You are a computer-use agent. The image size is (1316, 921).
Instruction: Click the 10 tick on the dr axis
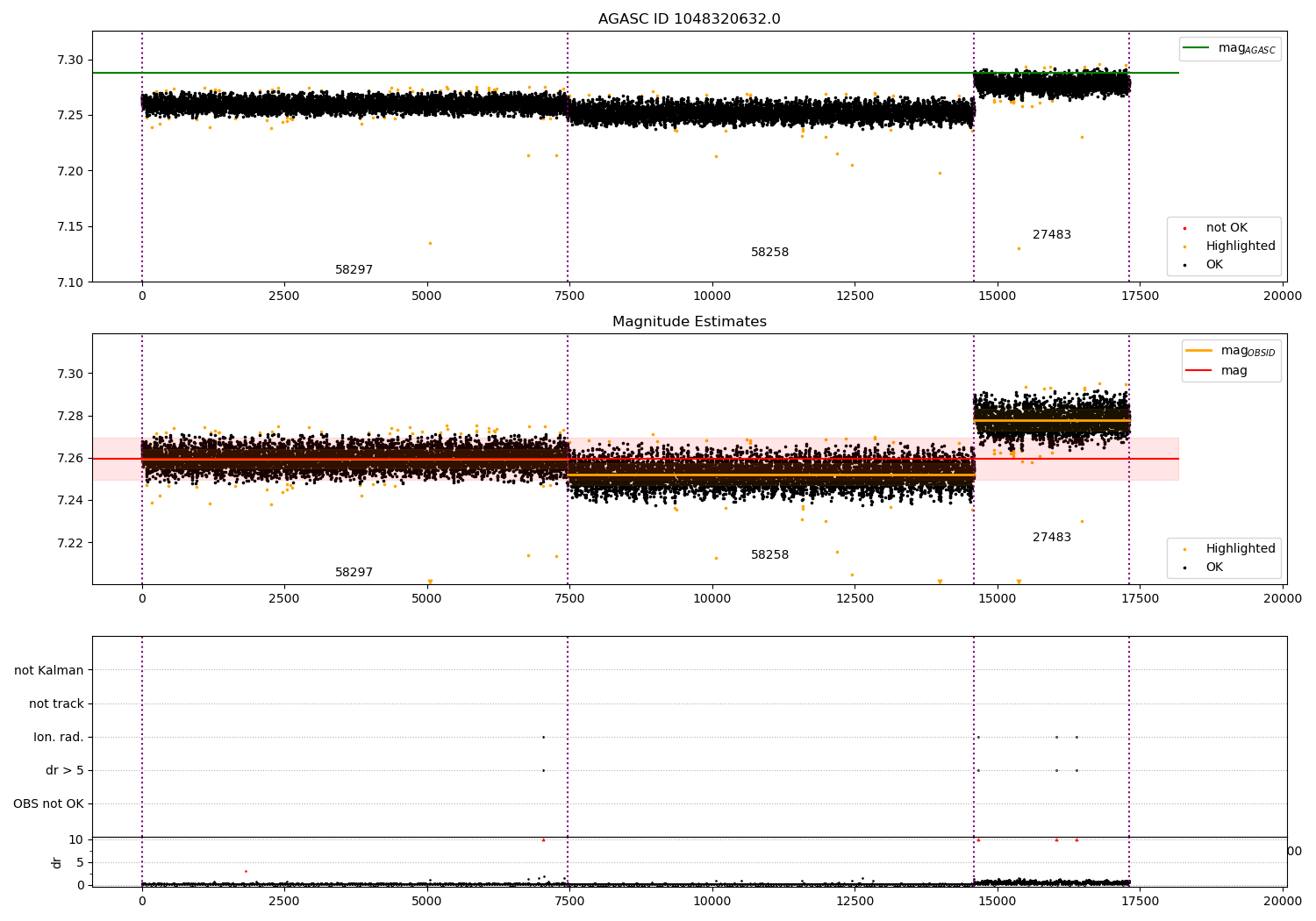point(76,839)
